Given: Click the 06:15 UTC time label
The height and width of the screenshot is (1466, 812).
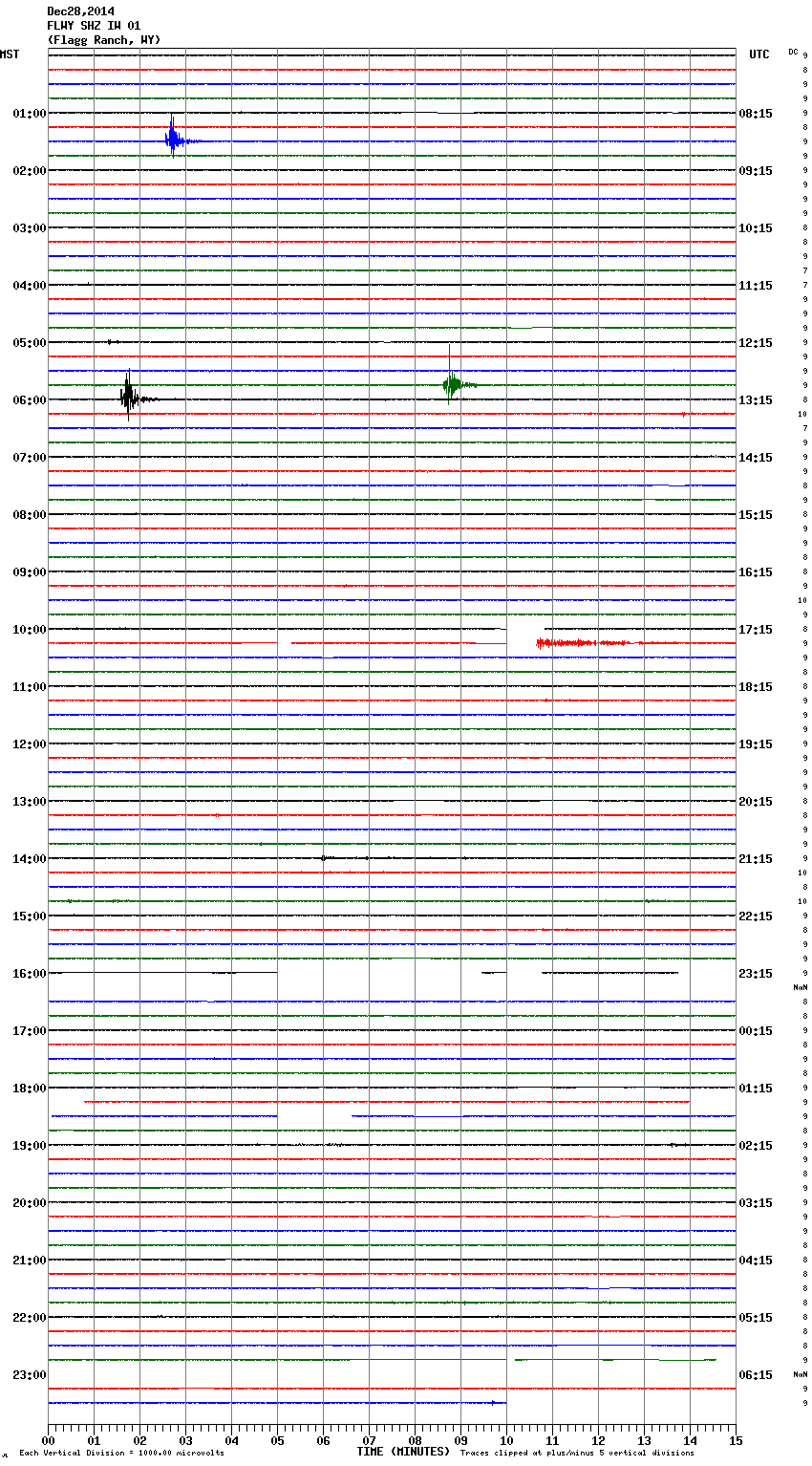Looking at the screenshot, I should point(756,1375).
